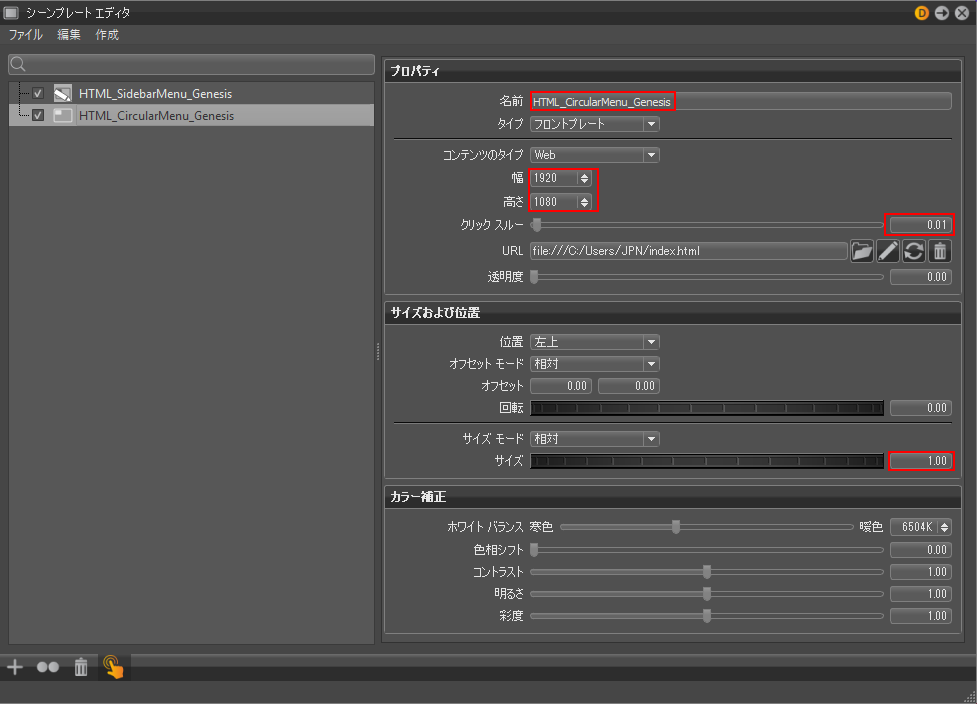The height and width of the screenshot is (704, 977).
Task: Click the カラー補正 section header
Action: (x=673, y=497)
